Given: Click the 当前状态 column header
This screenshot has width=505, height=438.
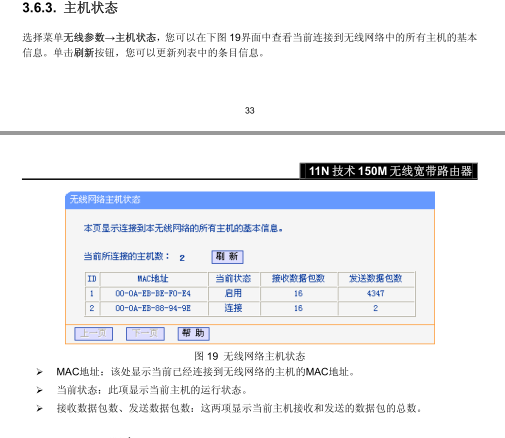Looking at the screenshot, I should (x=233, y=279).
